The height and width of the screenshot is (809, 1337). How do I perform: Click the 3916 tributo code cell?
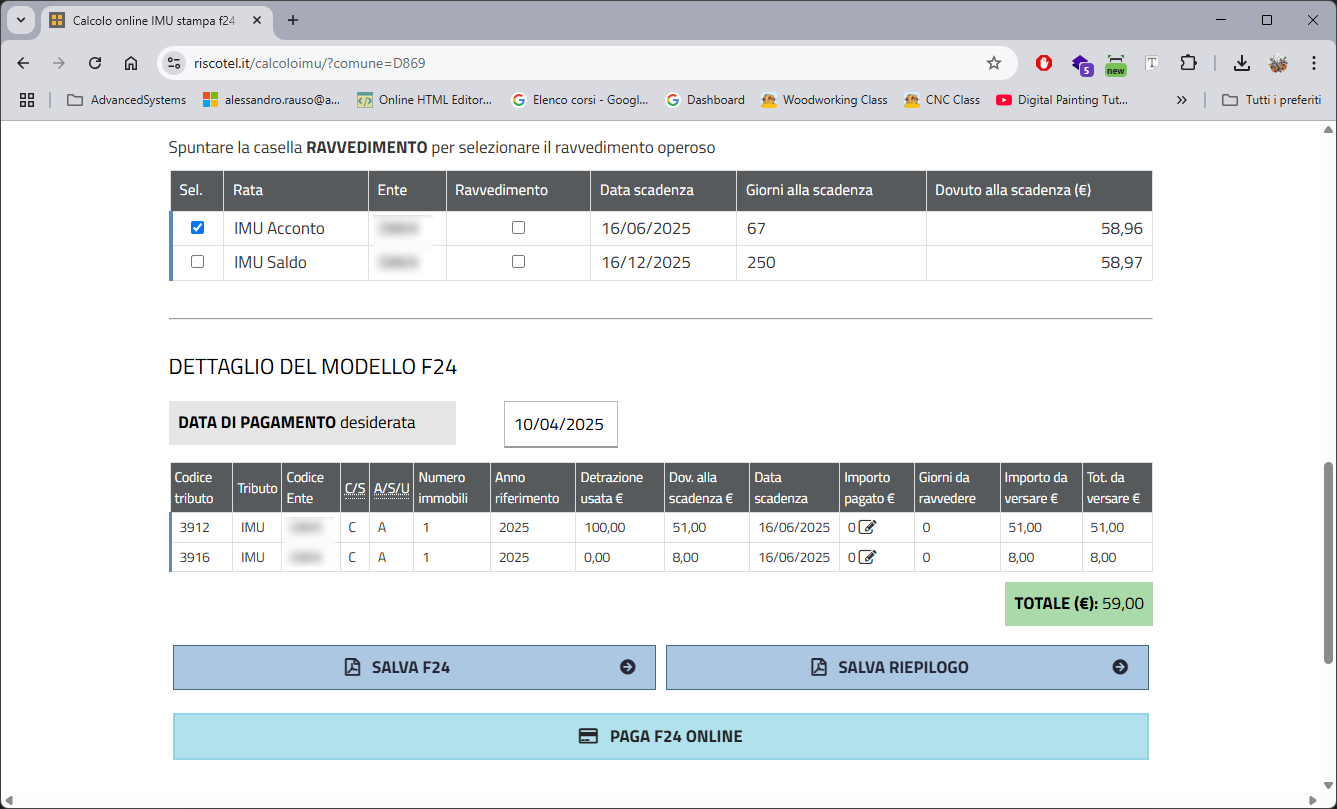point(202,557)
